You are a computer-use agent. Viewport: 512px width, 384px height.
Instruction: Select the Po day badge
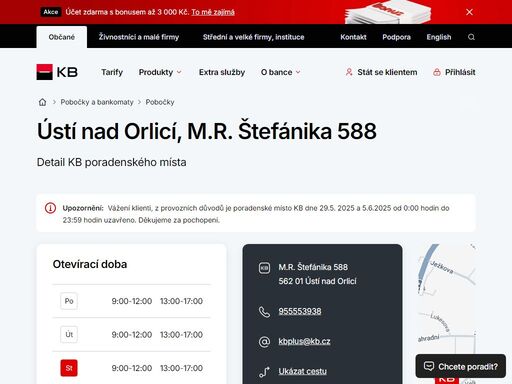(69, 301)
